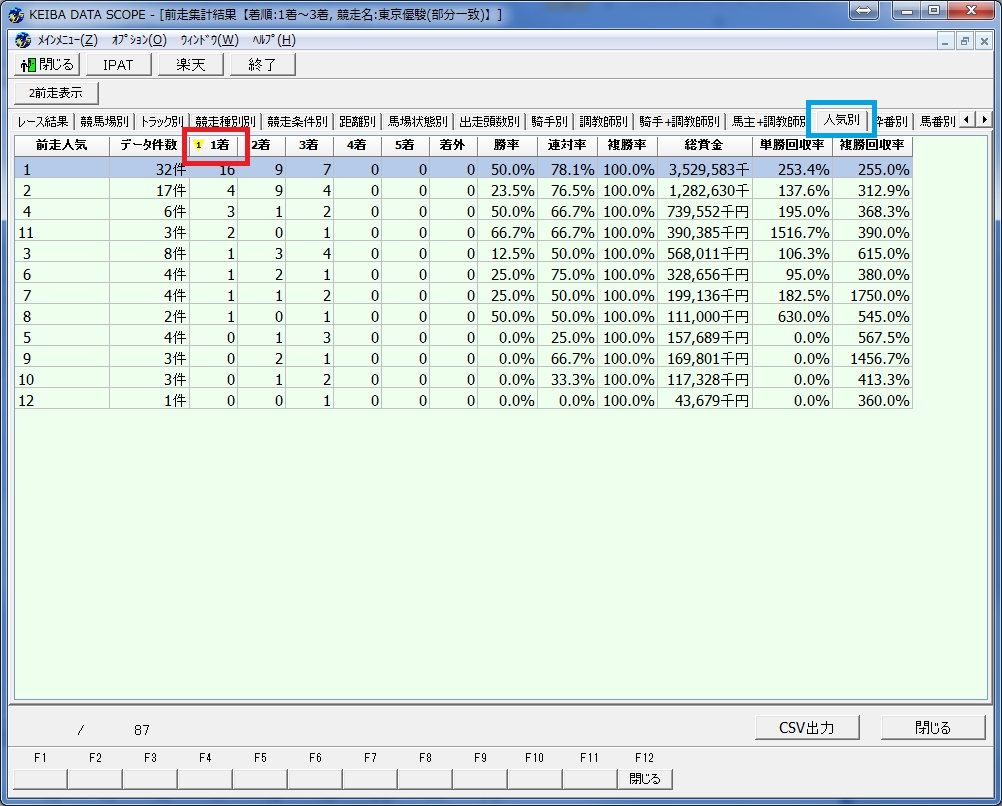
Task: Open the メインメニュー(Z) menu
Action: click(x=67, y=40)
